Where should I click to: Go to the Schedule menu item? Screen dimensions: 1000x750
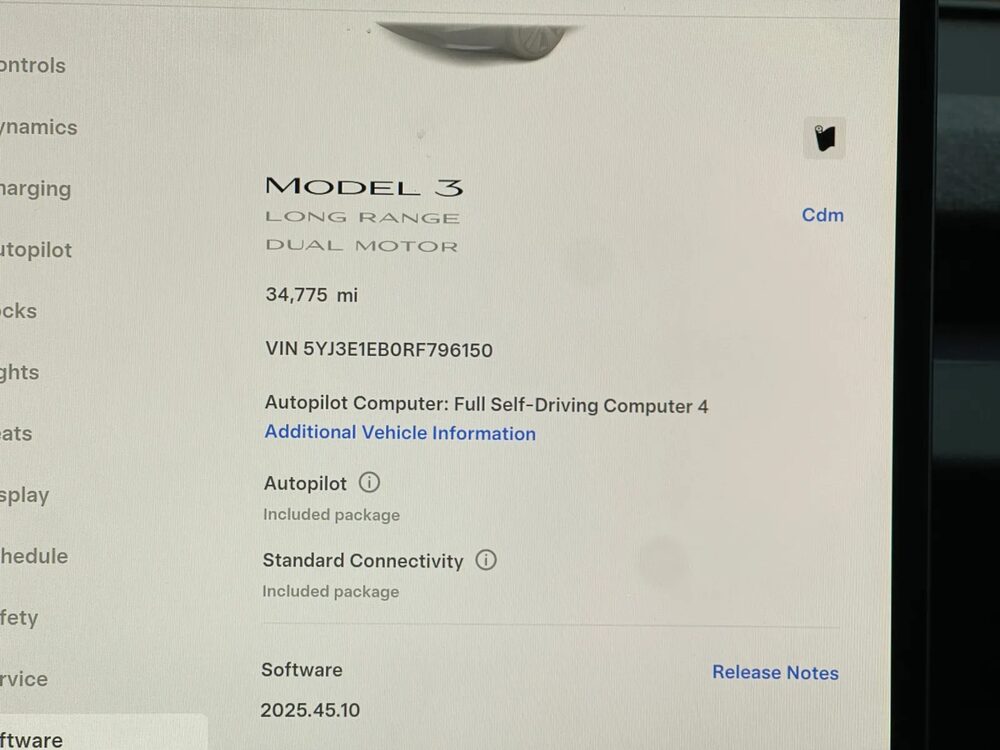(x=34, y=556)
